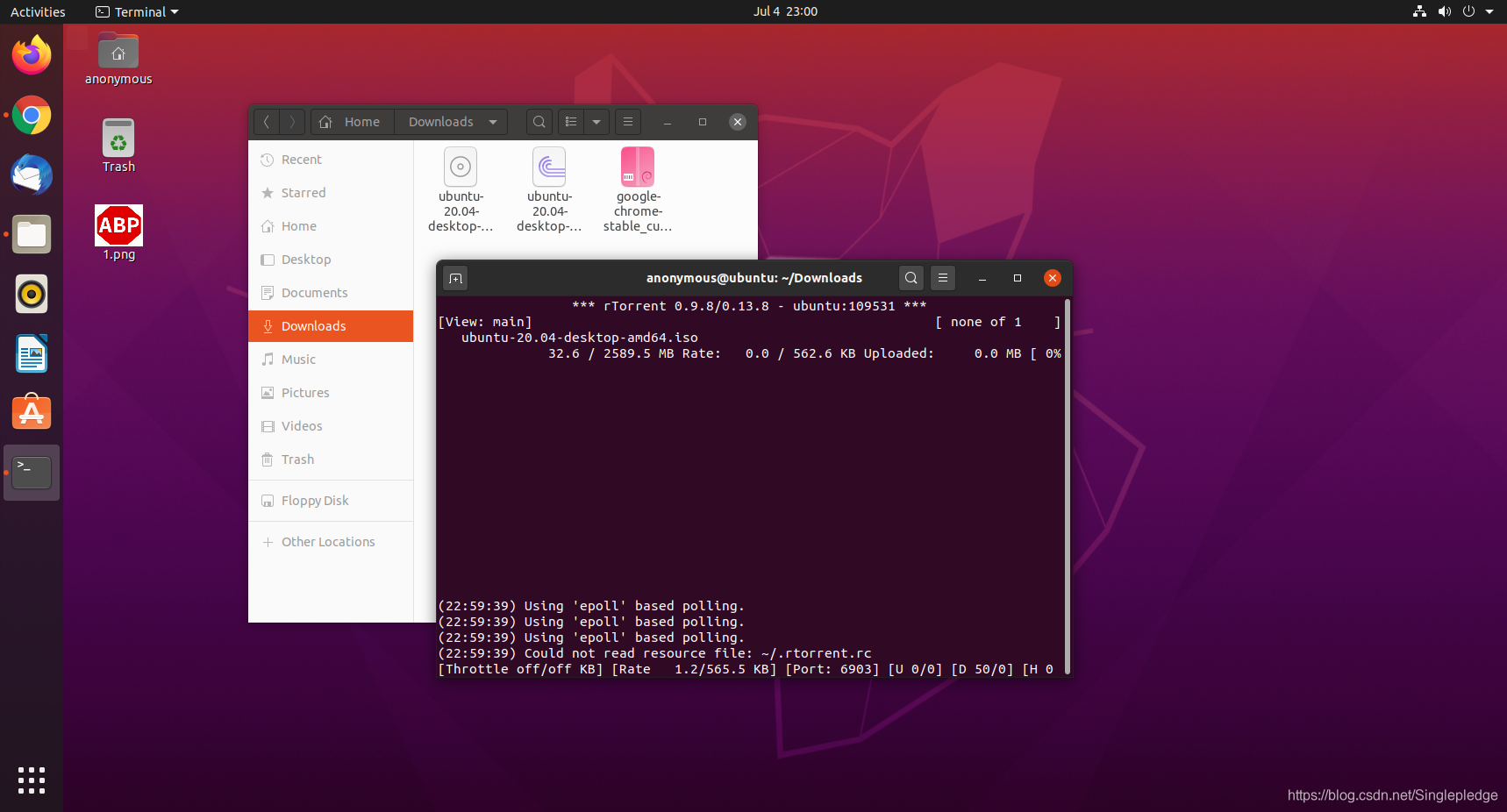Screen dimensions: 1507x812
Task: Open search in file manager
Action: tap(539, 122)
